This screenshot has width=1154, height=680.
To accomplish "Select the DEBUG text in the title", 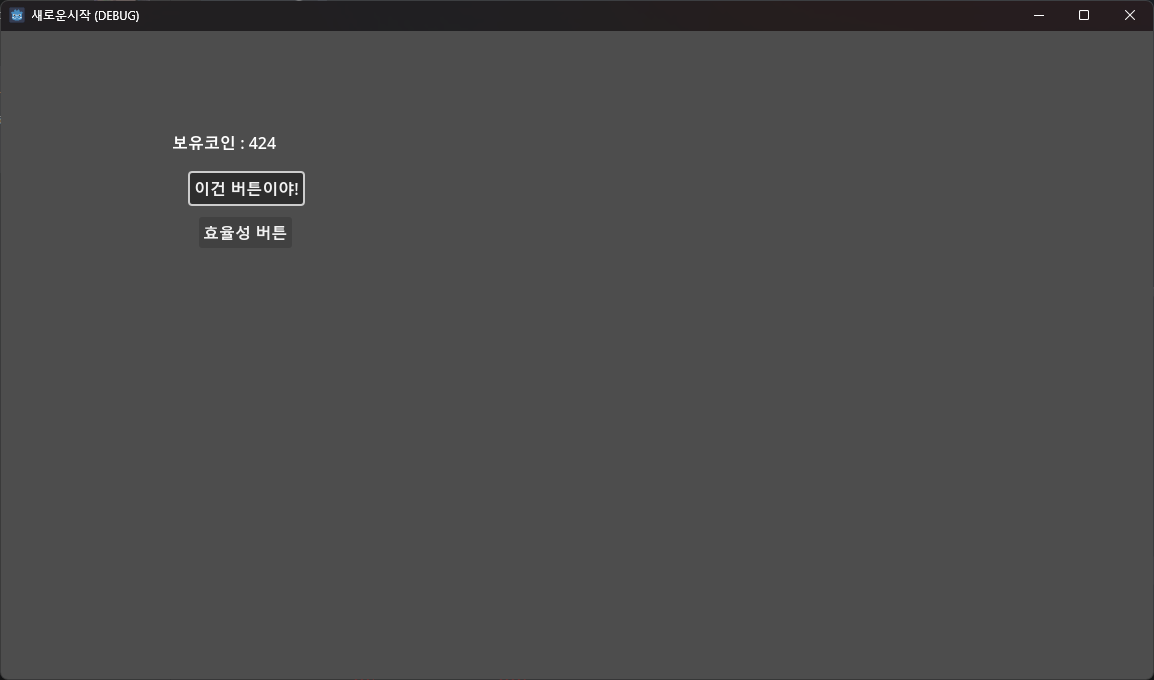I will (x=117, y=15).
